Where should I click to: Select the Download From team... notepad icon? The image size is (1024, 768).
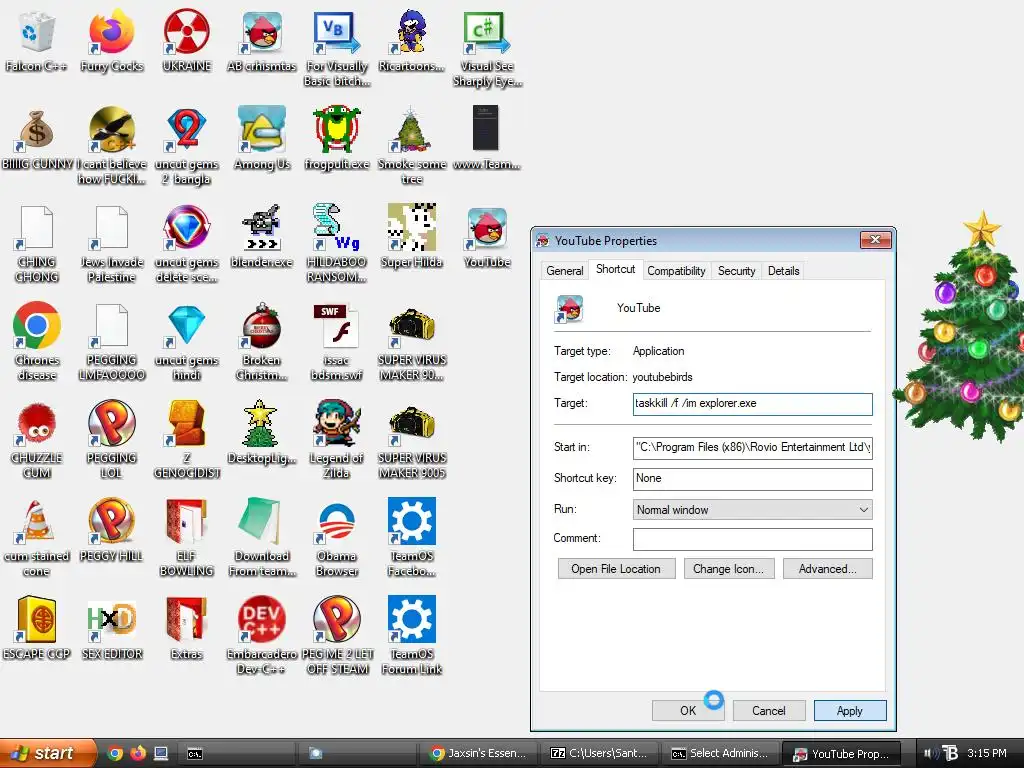262,521
